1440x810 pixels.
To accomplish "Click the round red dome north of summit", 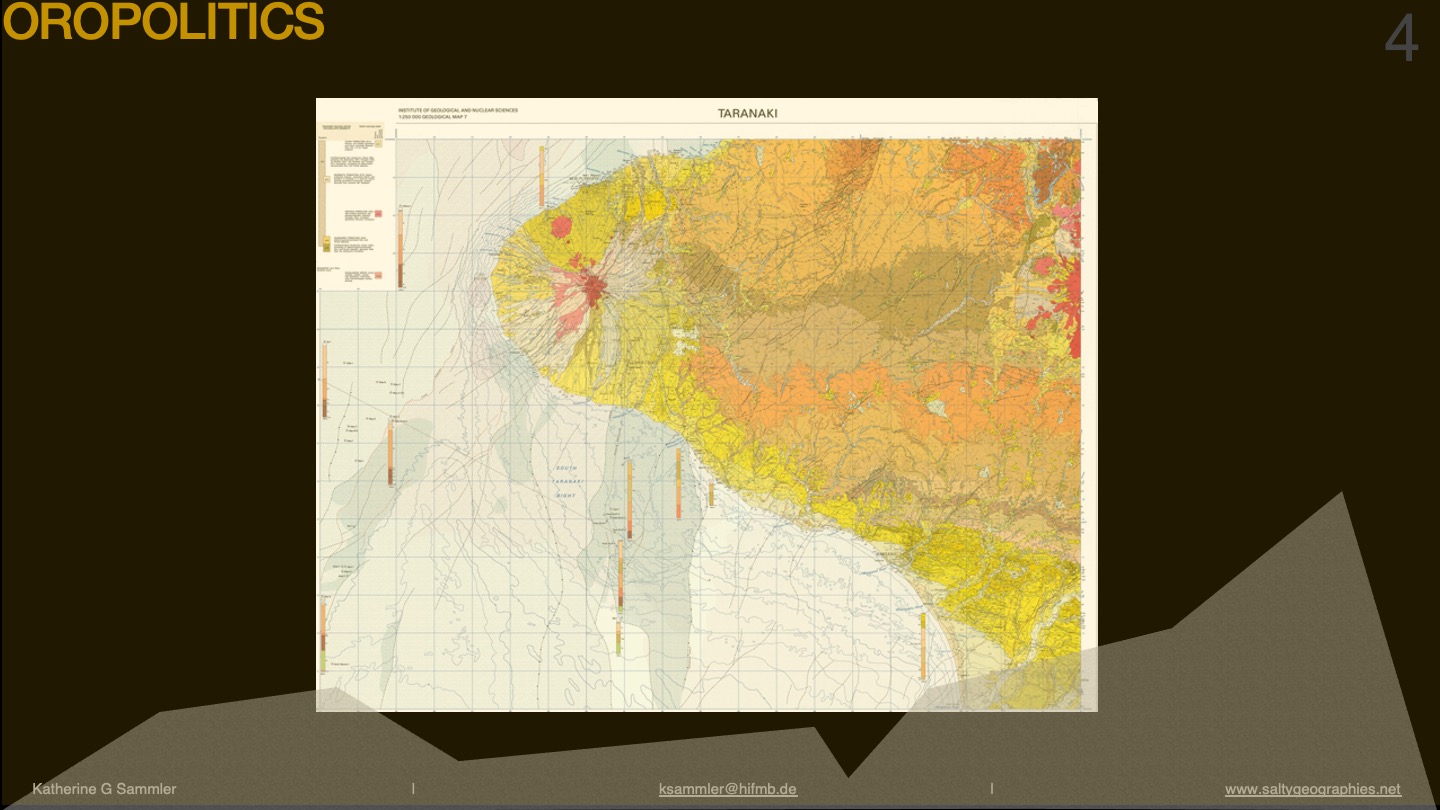I will pyautogui.click(x=560, y=226).
